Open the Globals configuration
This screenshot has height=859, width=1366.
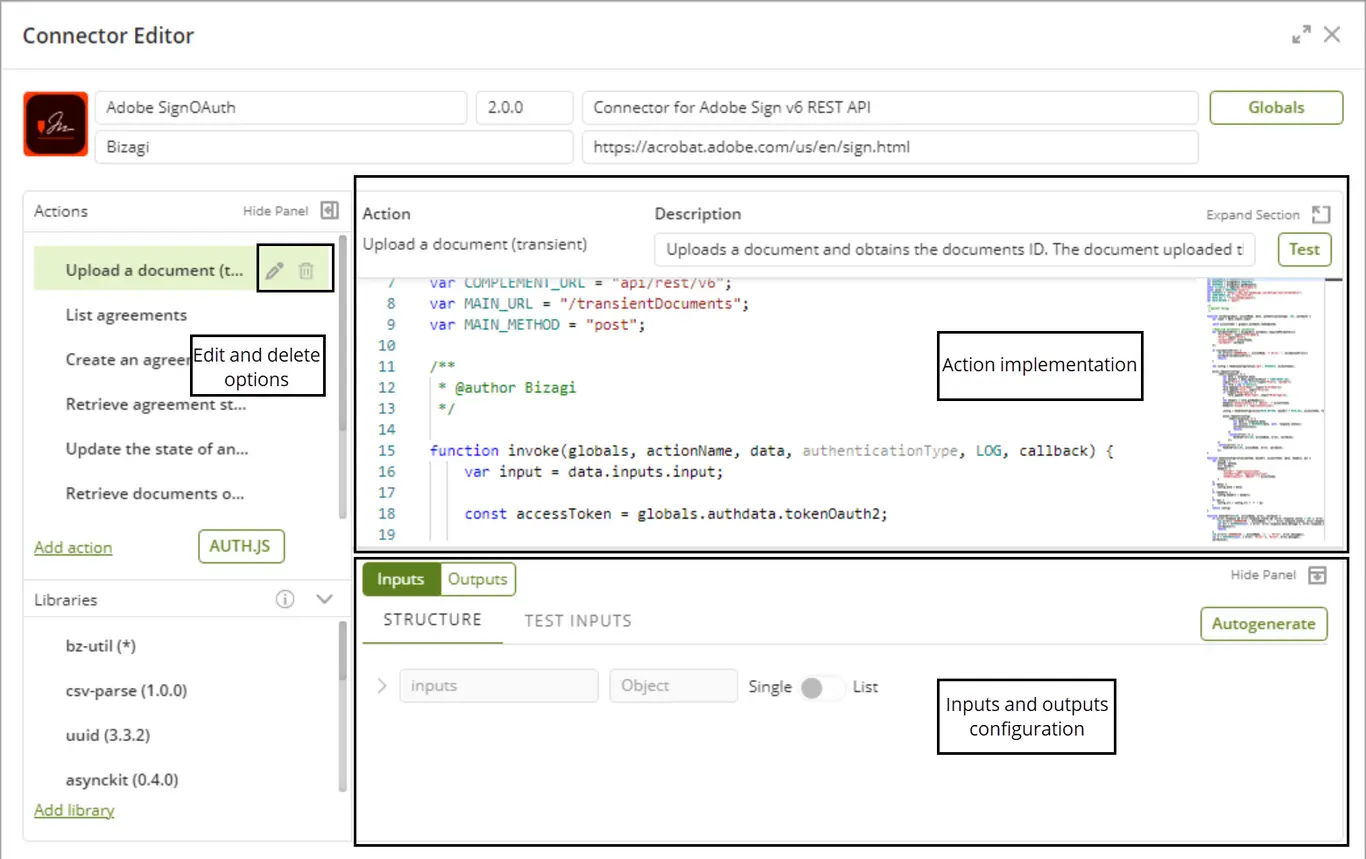point(1276,108)
